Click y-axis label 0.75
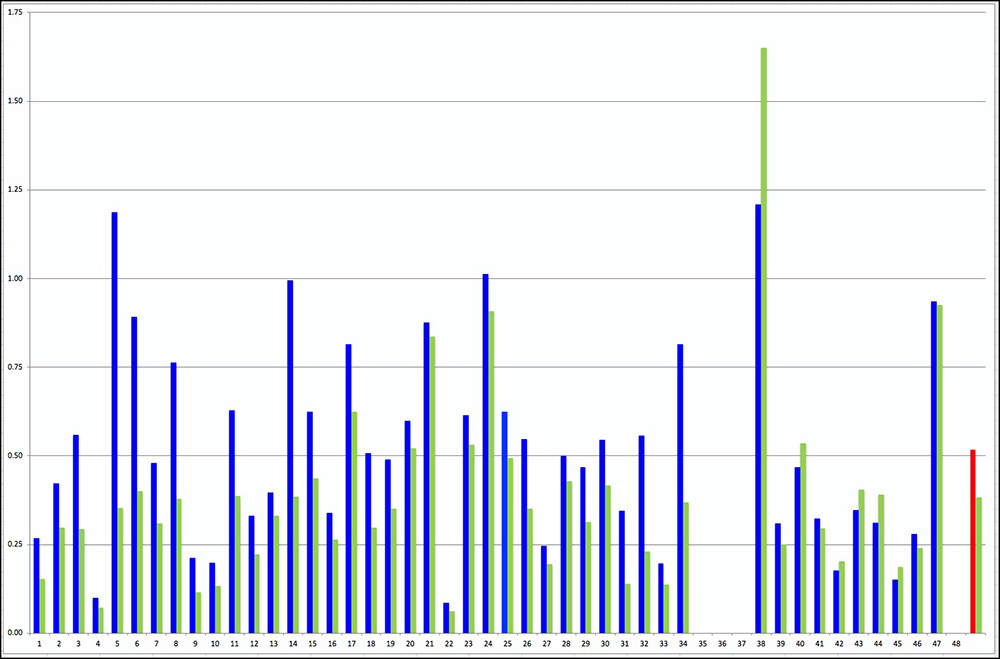This screenshot has width=1000, height=659. click(x=16, y=367)
